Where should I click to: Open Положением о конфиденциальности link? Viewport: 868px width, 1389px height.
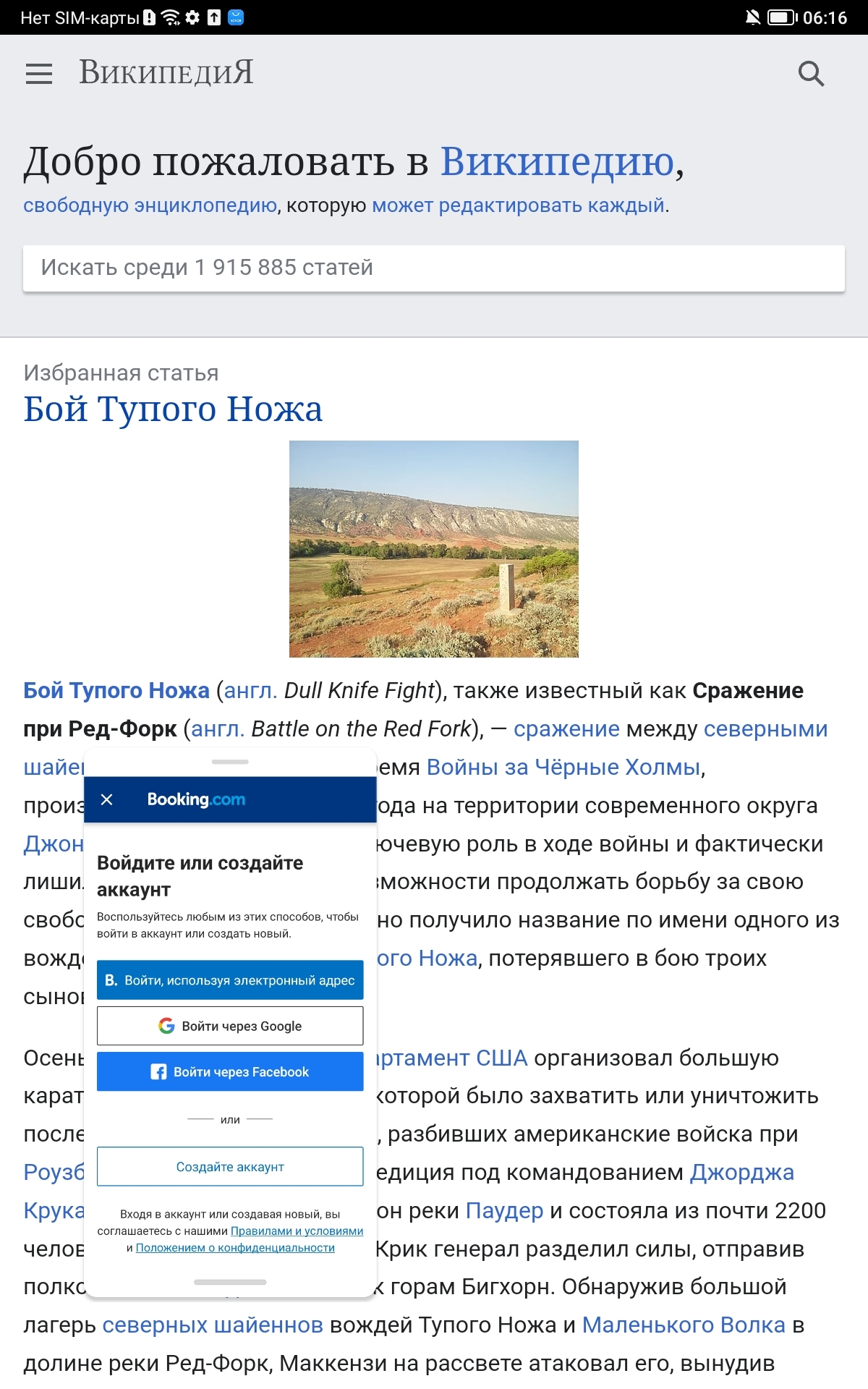[235, 1248]
